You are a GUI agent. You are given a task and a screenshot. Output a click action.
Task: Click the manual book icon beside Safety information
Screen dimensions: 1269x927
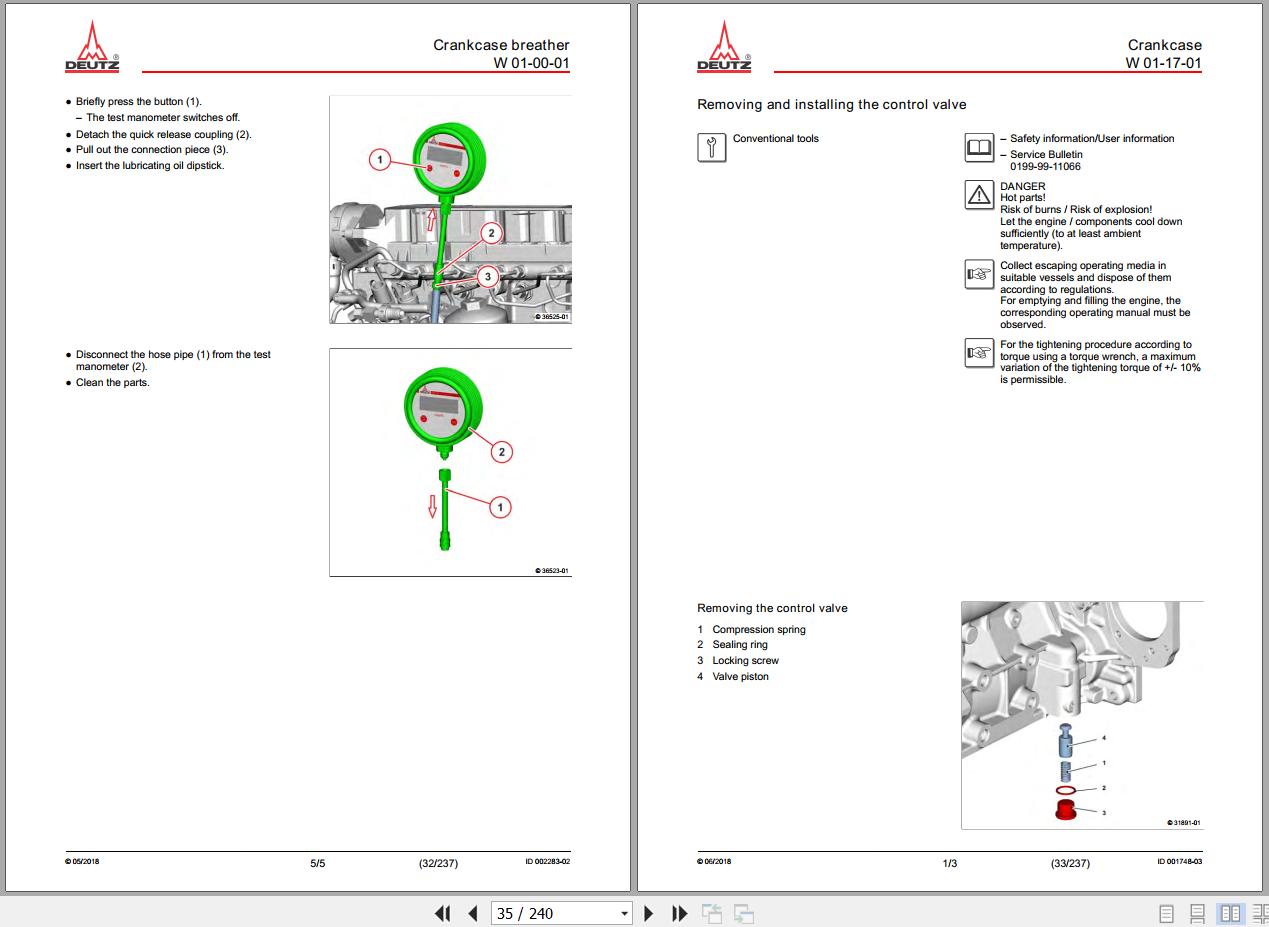pyautogui.click(x=979, y=148)
